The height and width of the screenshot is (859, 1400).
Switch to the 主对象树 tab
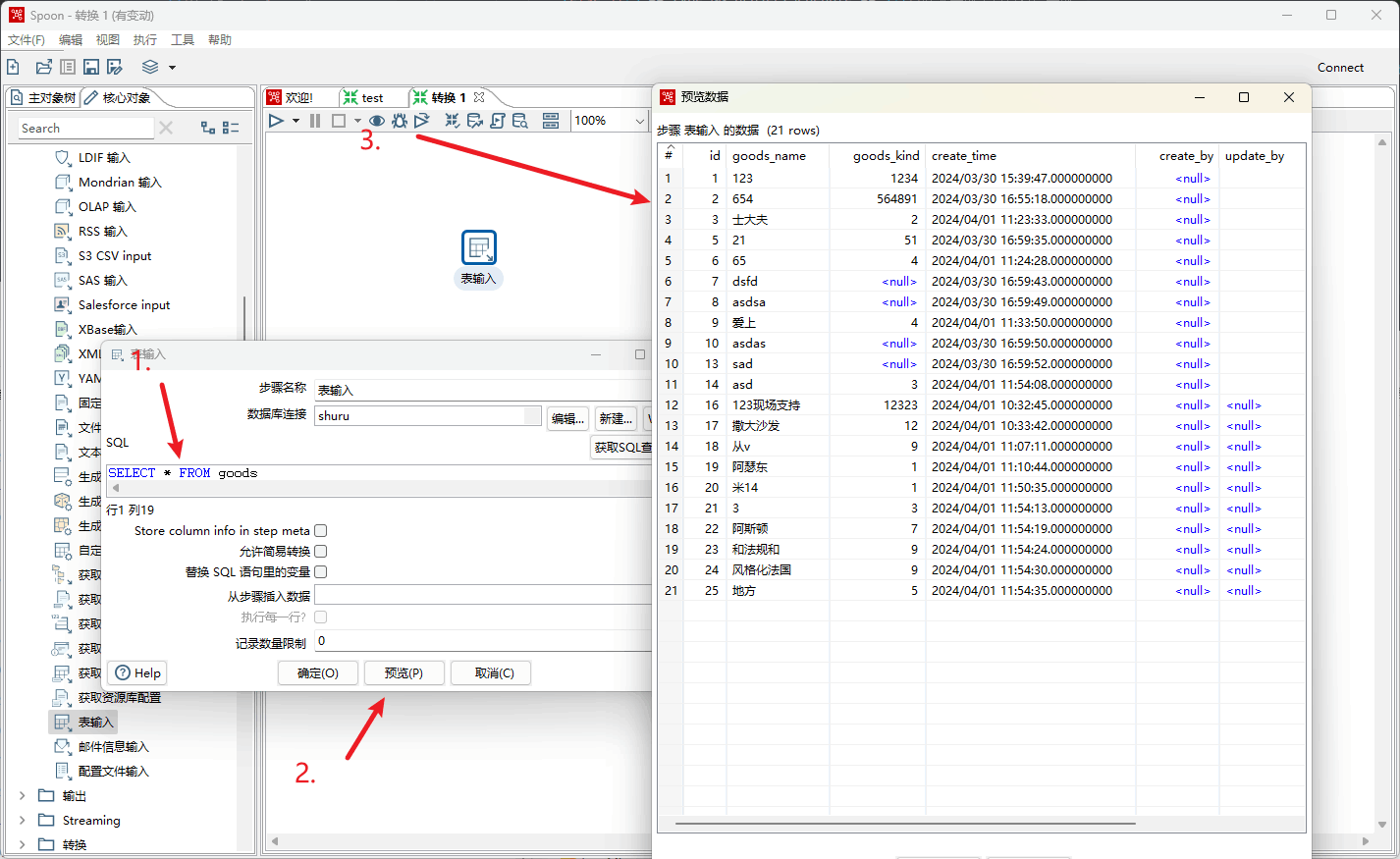(x=43, y=97)
